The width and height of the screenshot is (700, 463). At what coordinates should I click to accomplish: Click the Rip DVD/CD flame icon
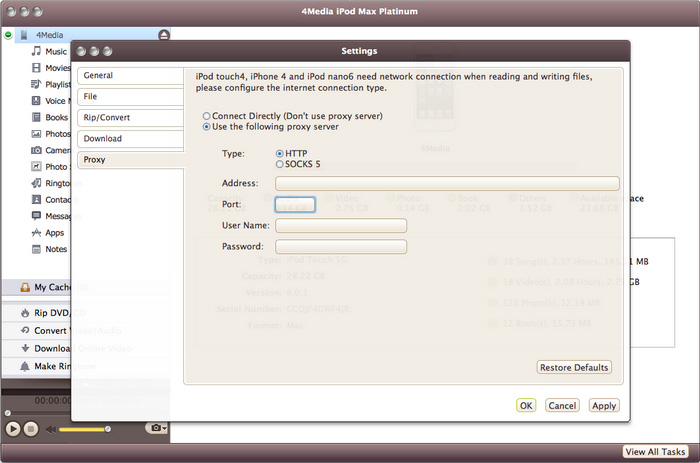click(x=25, y=313)
